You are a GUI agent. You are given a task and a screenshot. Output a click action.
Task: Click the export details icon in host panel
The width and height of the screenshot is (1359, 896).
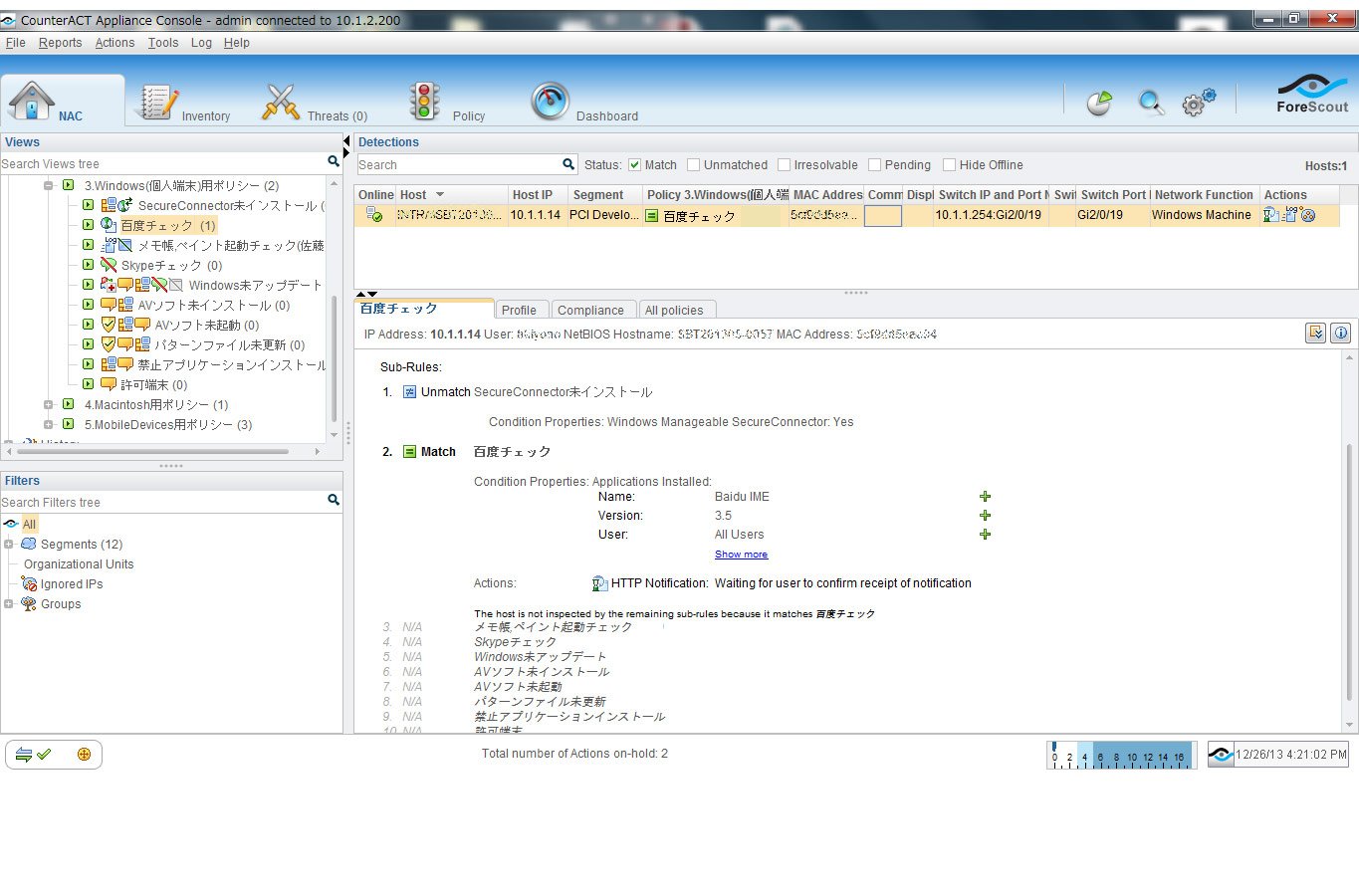[x=1315, y=334]
